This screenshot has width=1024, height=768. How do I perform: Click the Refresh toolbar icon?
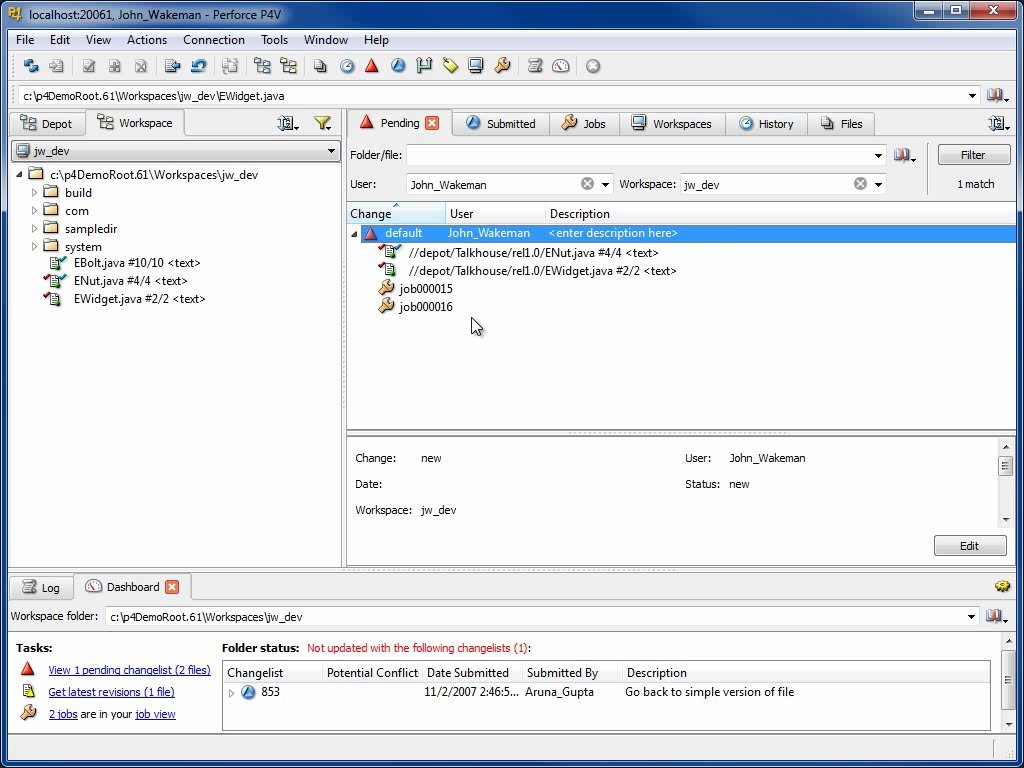click(31, 66)
